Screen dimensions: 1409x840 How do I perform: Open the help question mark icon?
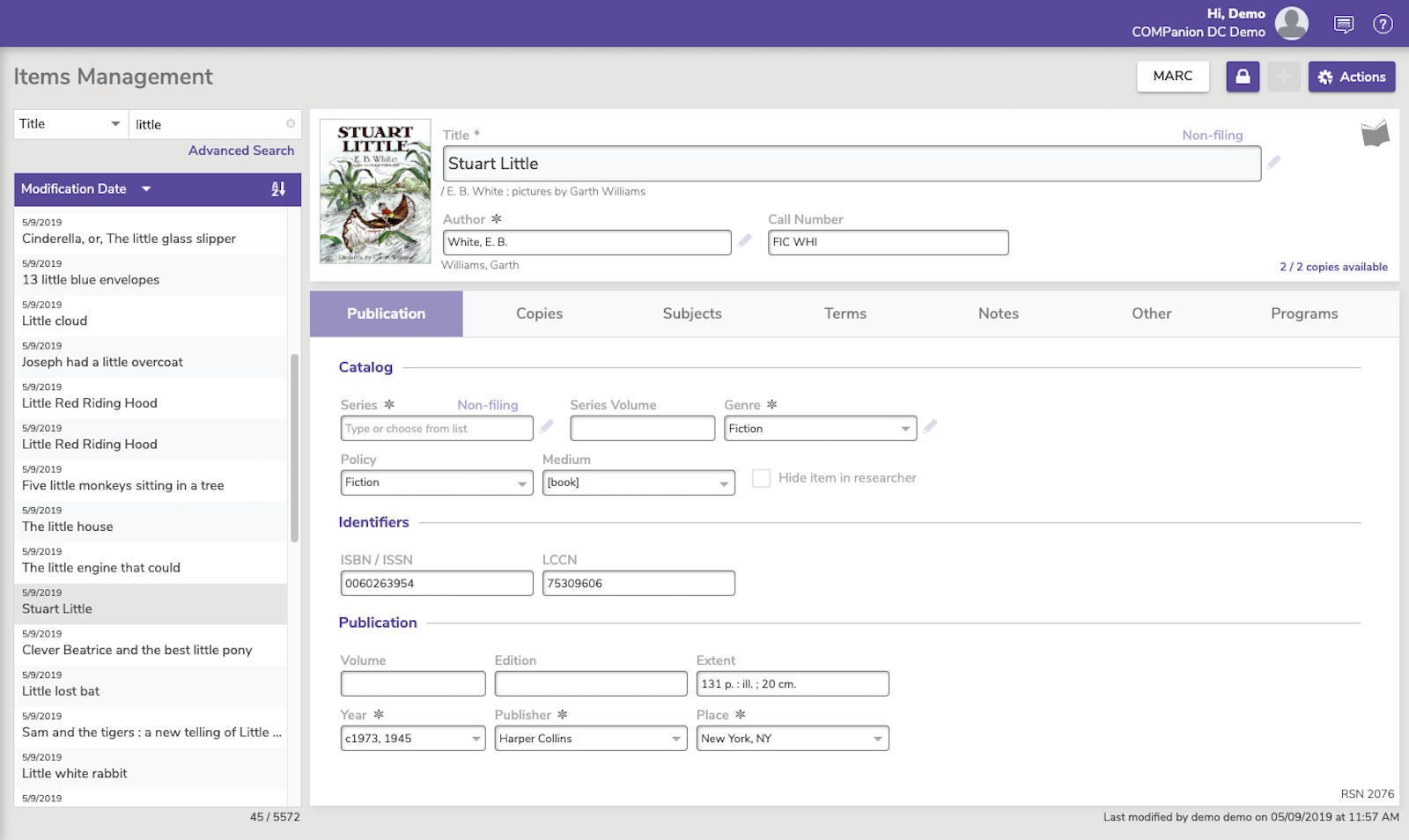(1383, 24)
